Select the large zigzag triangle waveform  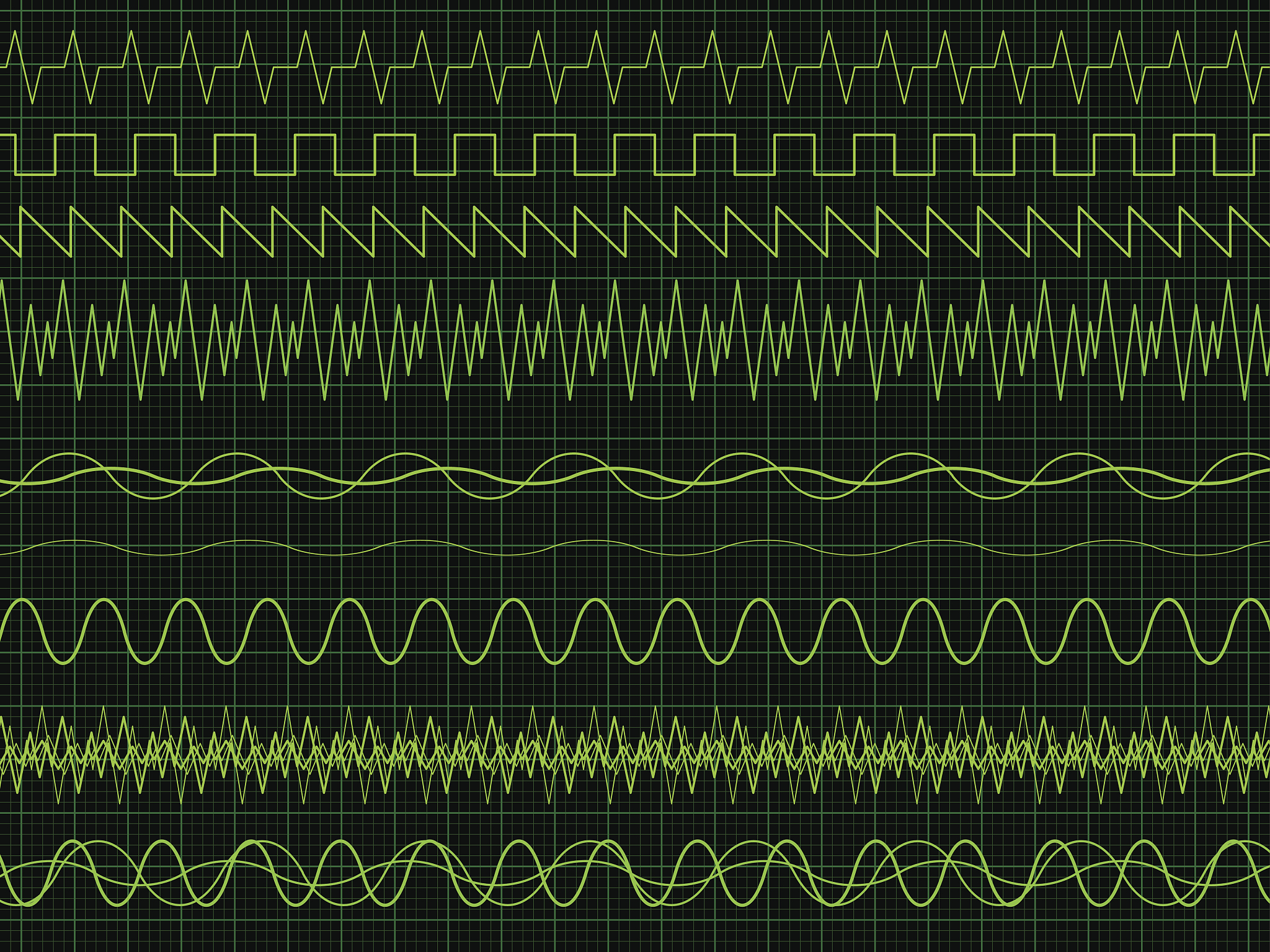click(635, 340)
